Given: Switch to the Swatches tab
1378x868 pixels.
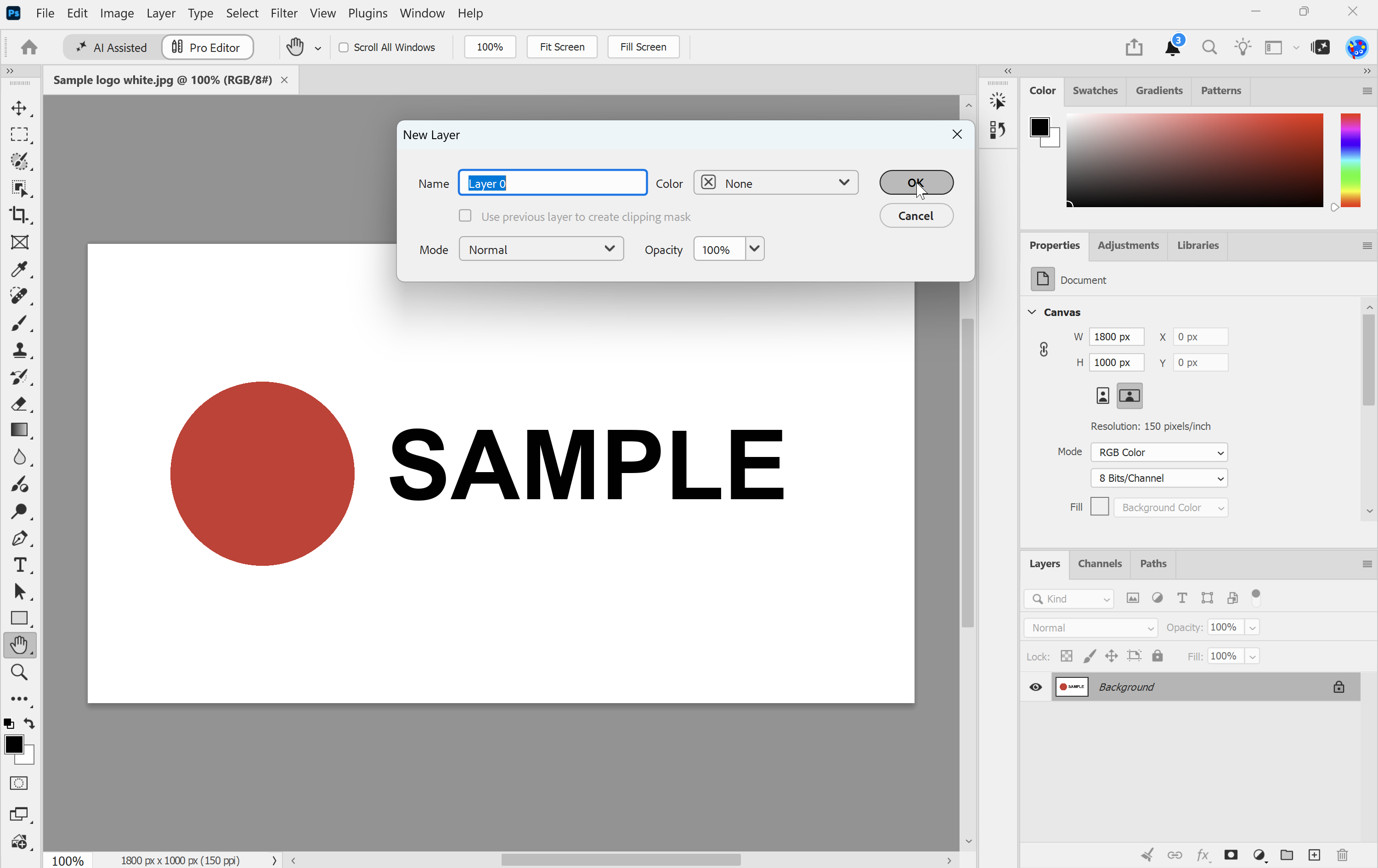Looking at the screenshot, I should 1095,90.
